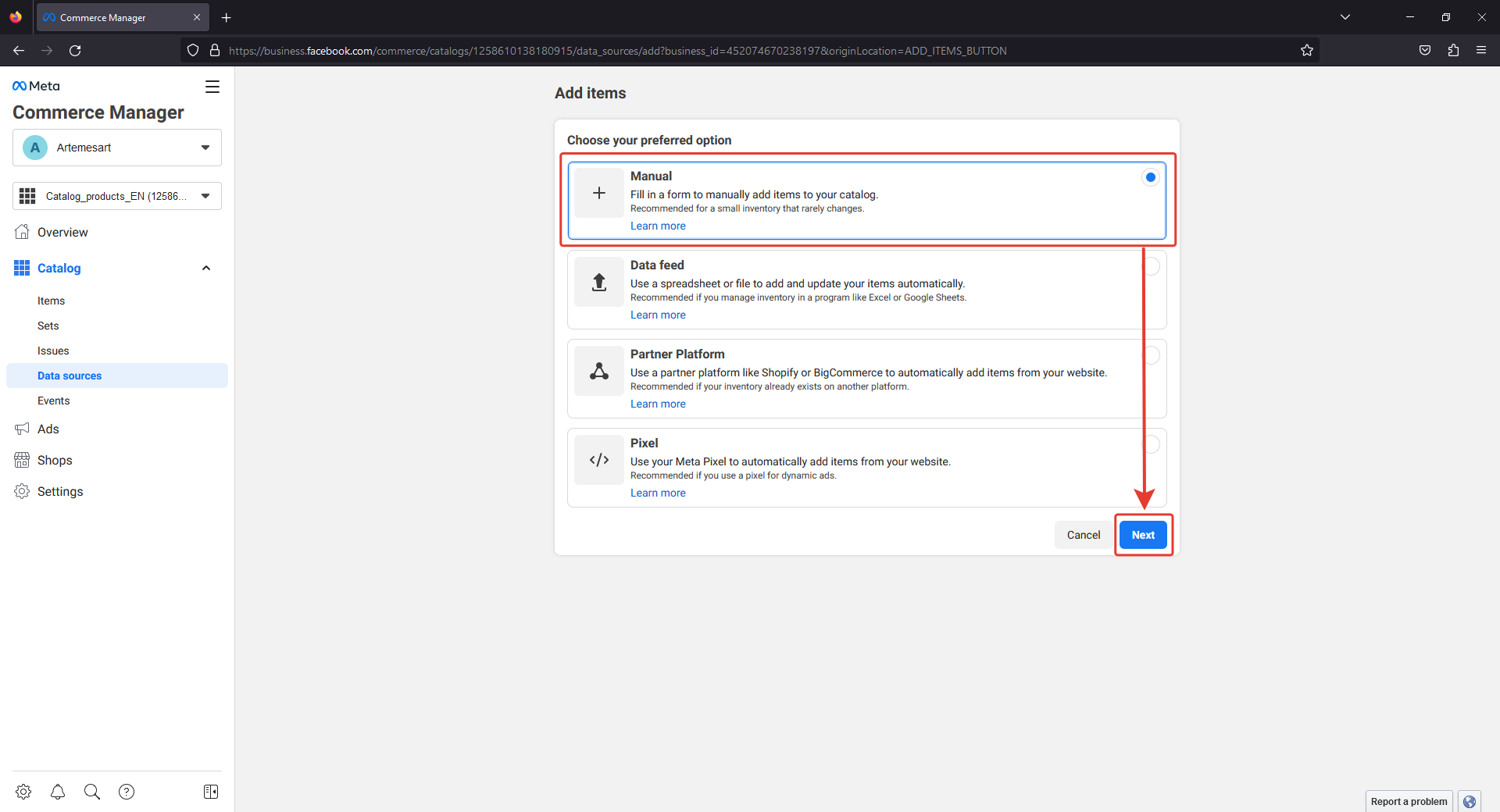The height and width of the screenshot is (812, 1500).
Task: Open the Ads megaphone icon
Action: point(22,429)
